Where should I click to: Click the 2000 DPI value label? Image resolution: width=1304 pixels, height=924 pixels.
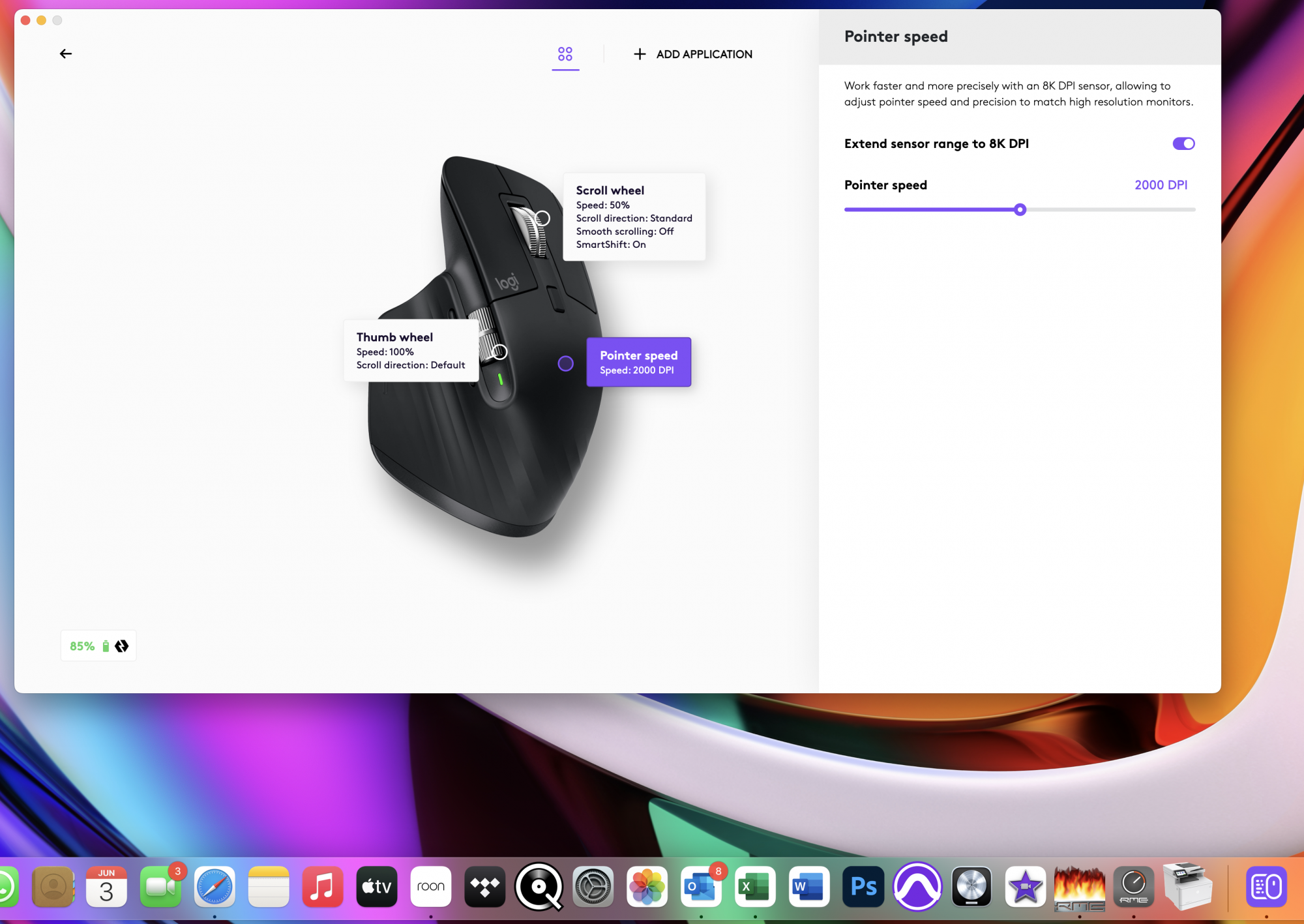[x=1161, y=185]
